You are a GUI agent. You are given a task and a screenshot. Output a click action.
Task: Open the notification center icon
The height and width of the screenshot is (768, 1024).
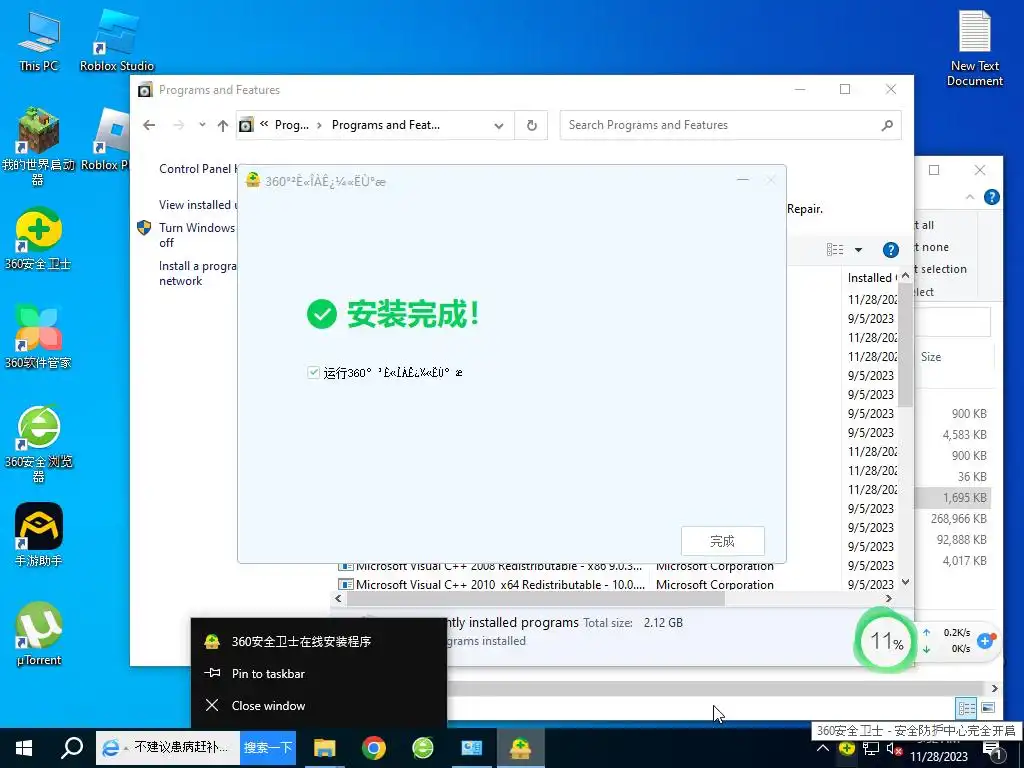tap(993, 750)
